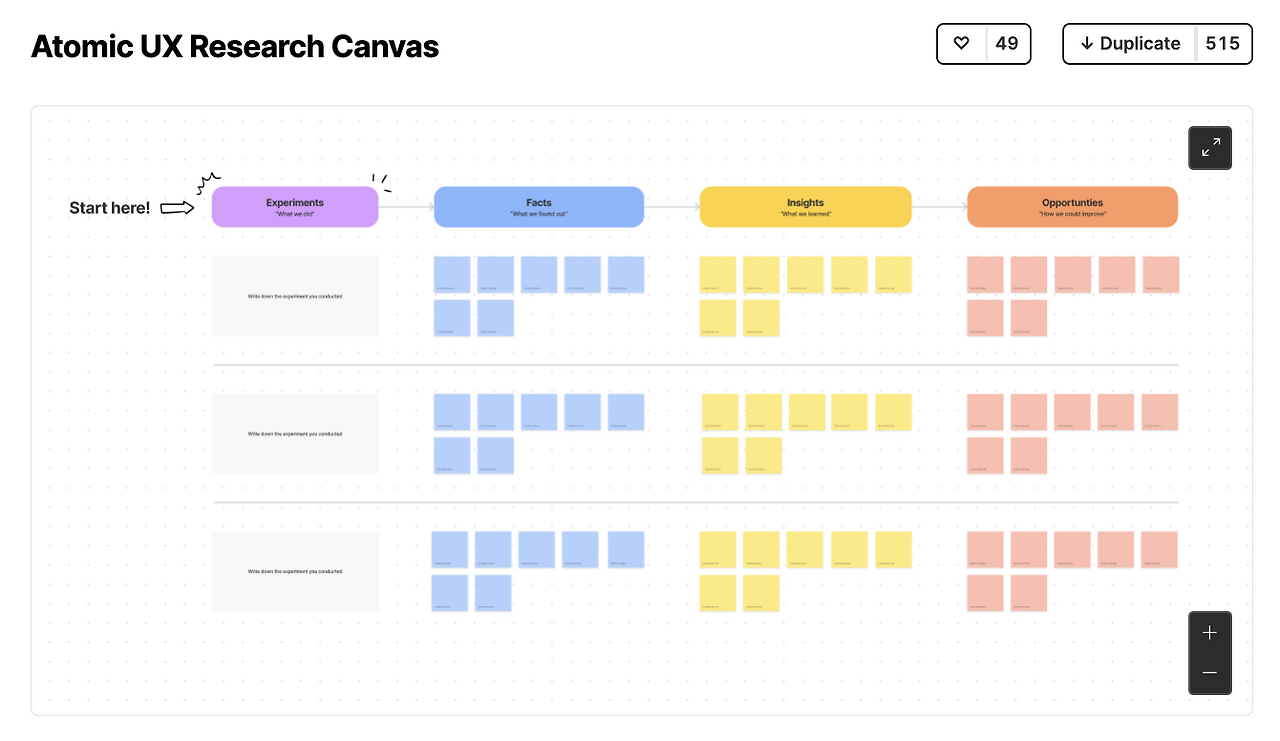
Task: Click the heart like icon
Action: tap(961, 44)
